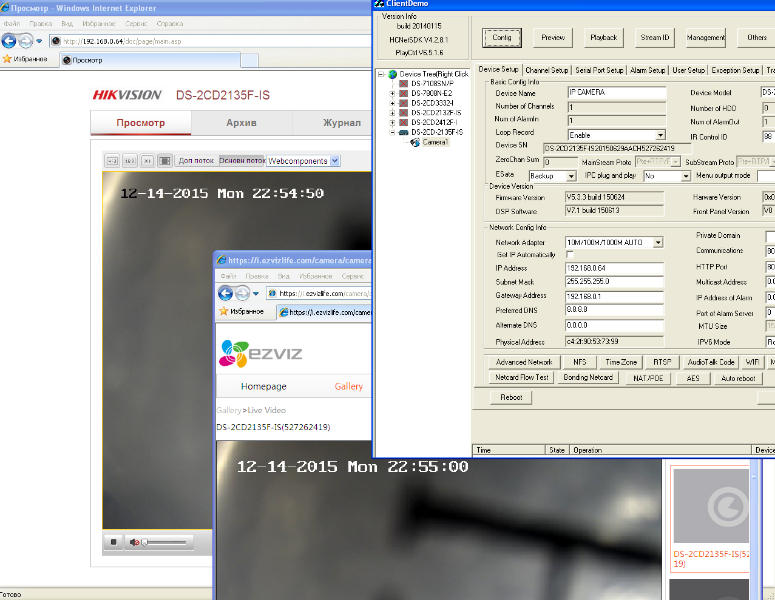
Task: Click the NAT/PDE button
Action: coord(648,378)
